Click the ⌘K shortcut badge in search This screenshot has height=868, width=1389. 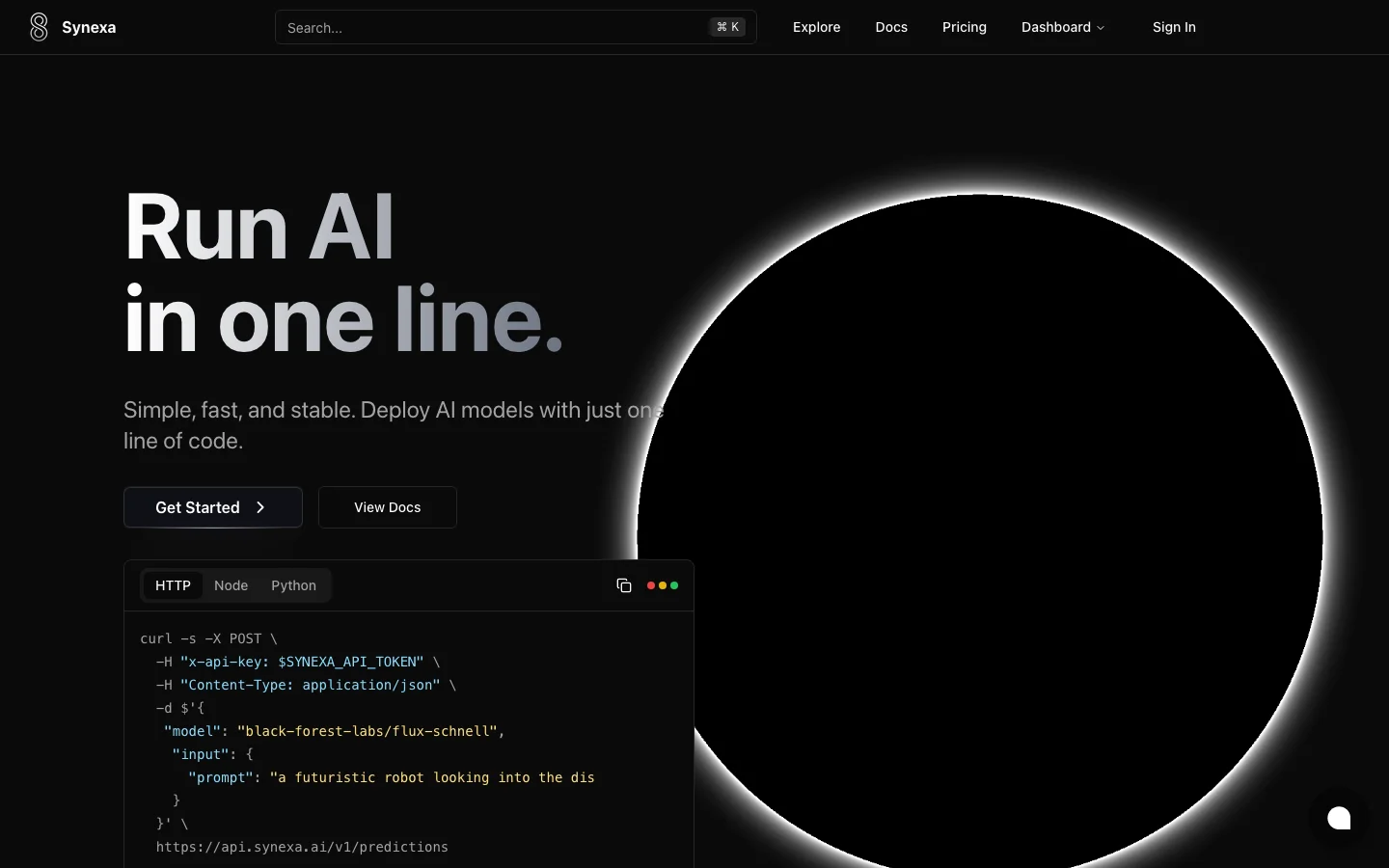[728, 27]
